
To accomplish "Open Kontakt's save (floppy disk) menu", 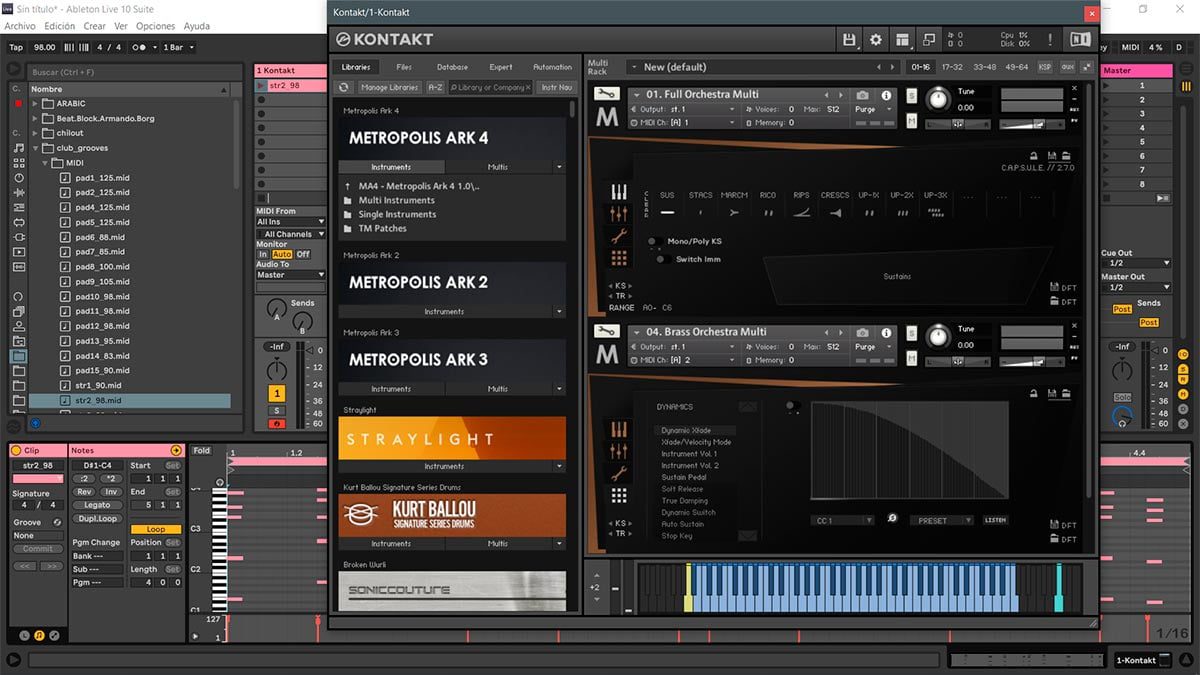I will 849,39.
